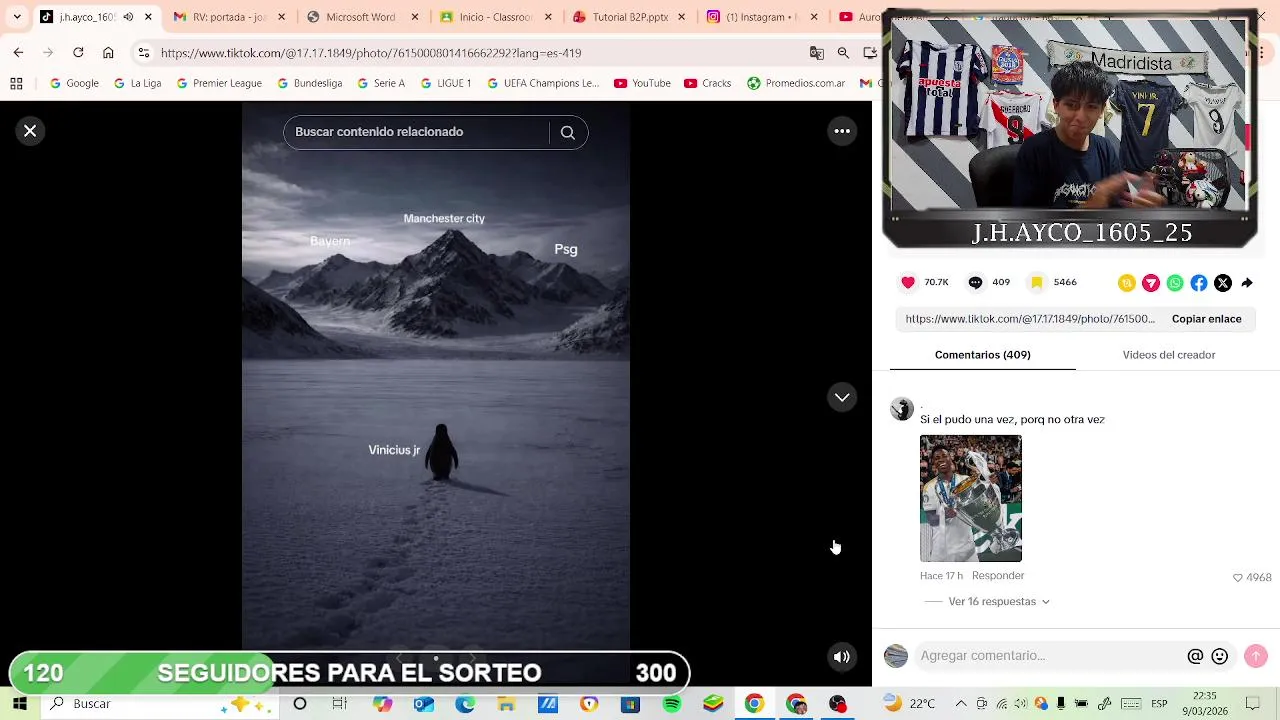Screen dimensions: 1280x720
Task: Open Task View on taskbar
Action: pyautogui.click(x=340, y=704)
